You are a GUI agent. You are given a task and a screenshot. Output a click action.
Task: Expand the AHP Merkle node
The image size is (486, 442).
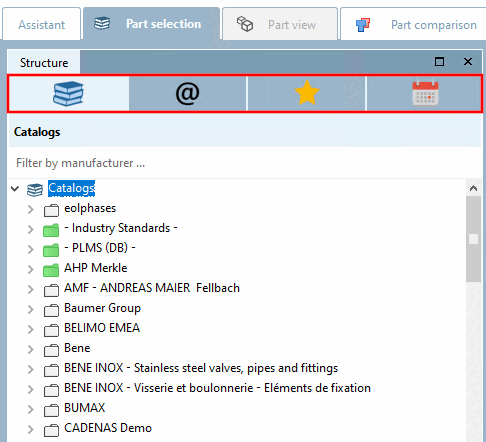tap(31, 269)
